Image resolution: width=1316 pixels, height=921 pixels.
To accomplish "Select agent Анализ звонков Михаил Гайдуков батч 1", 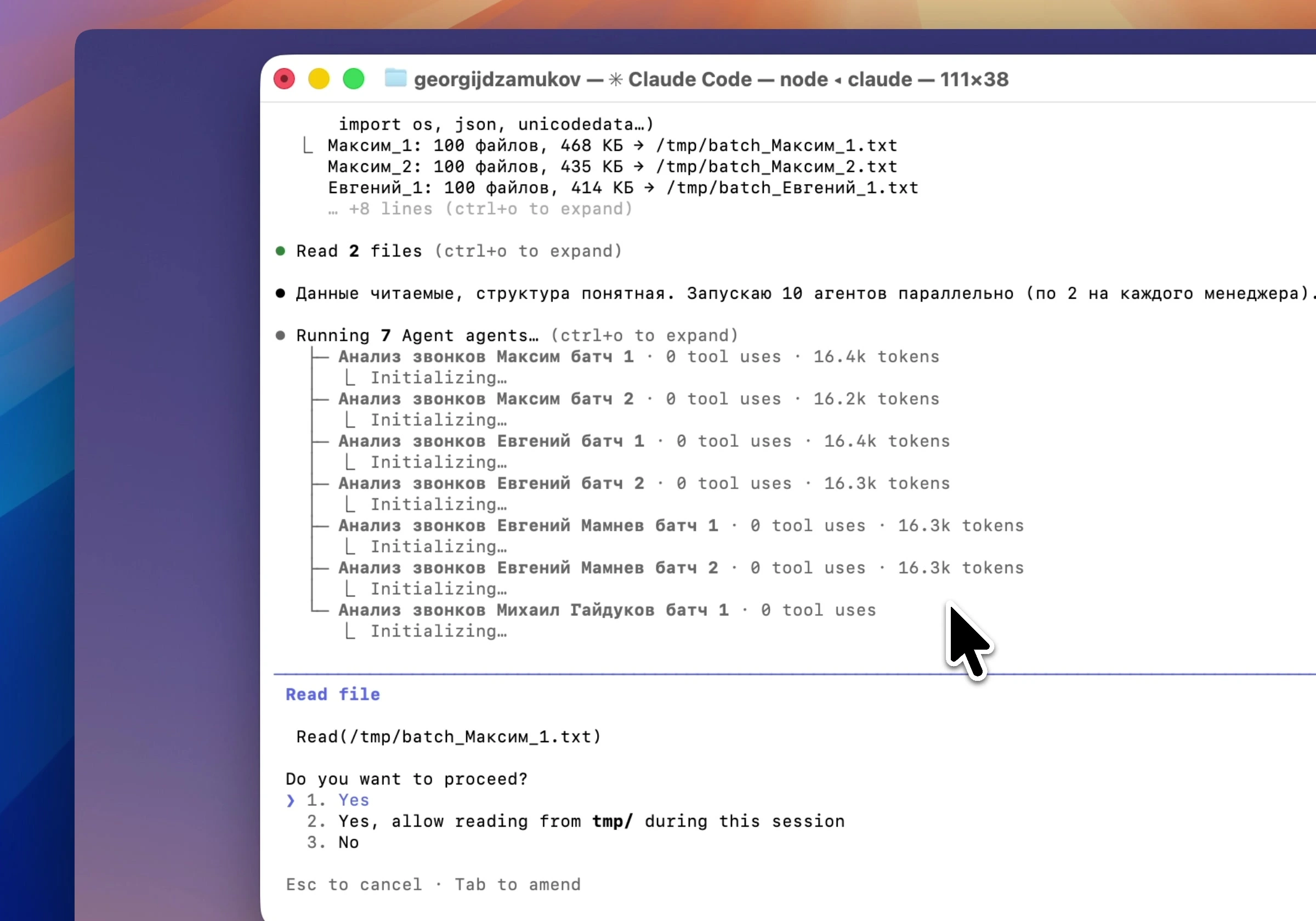I will tap(533, 610).
